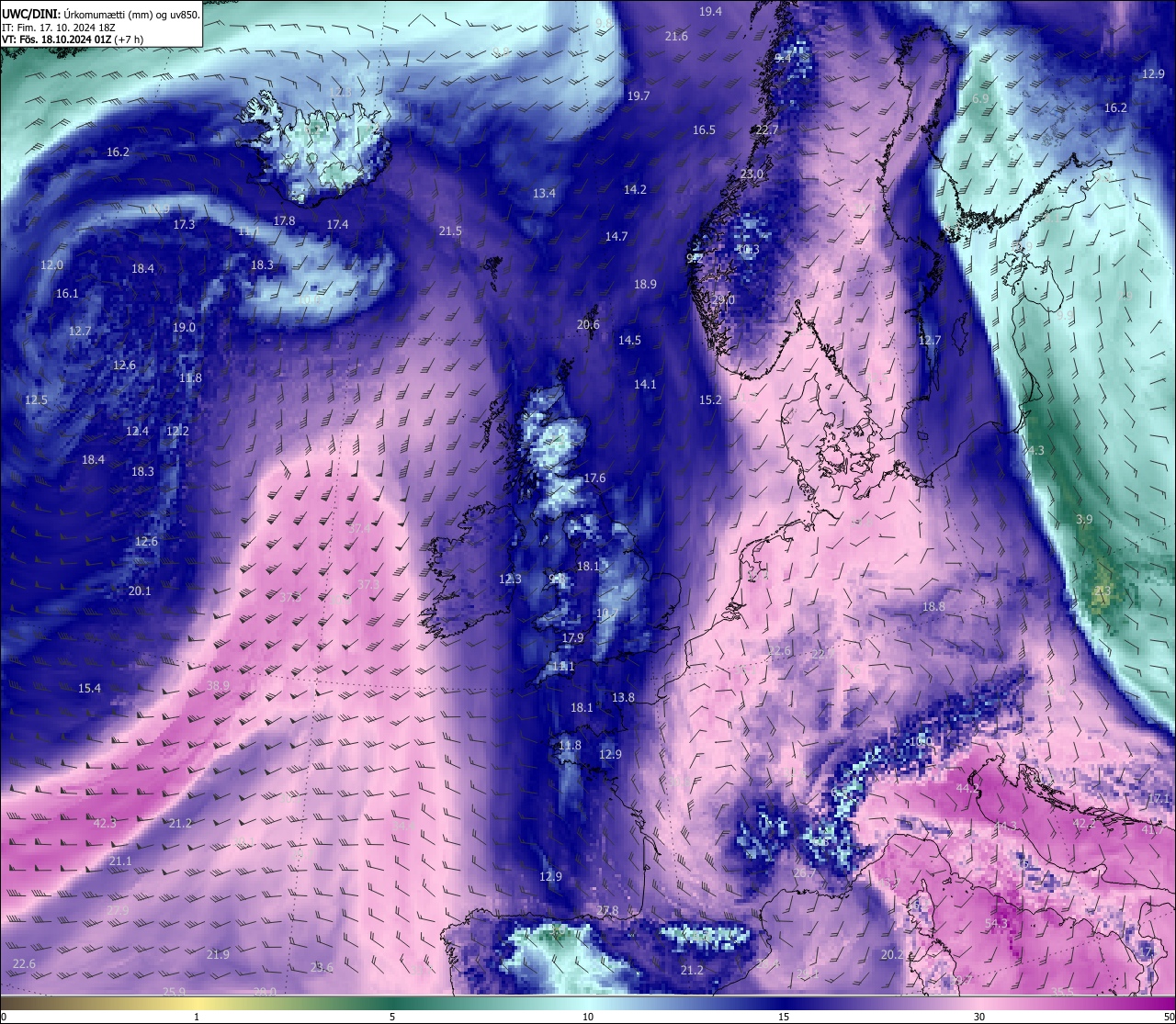Click the 14.5 value label

pyautogui.click(x=629, y=340)
